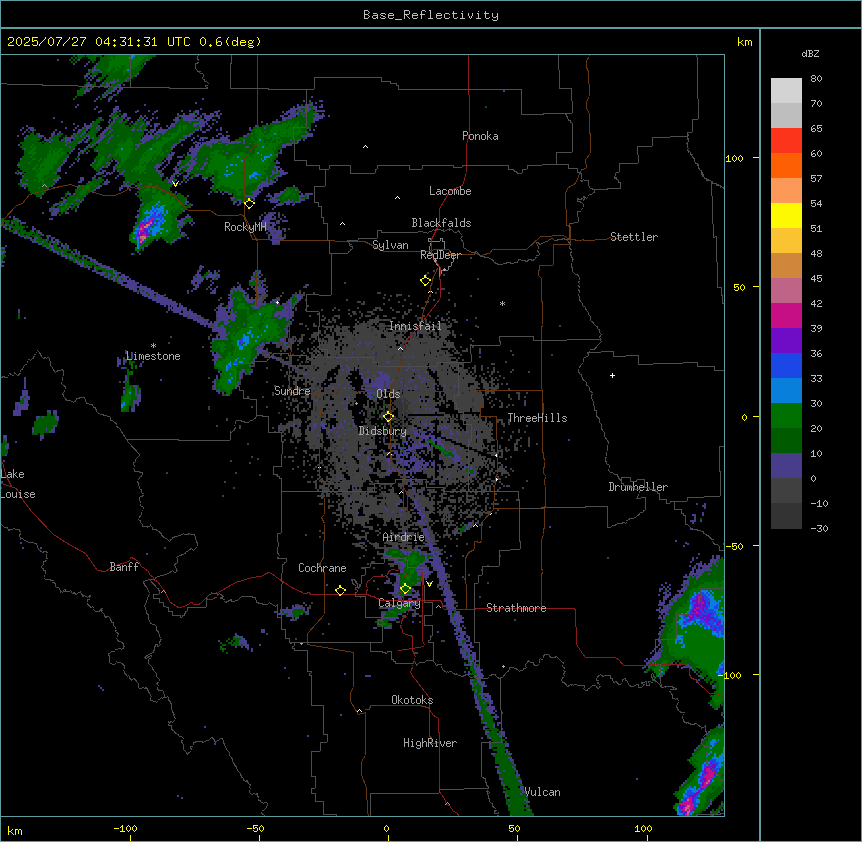Select the bright yellow legend swatch

coord(786,215)
